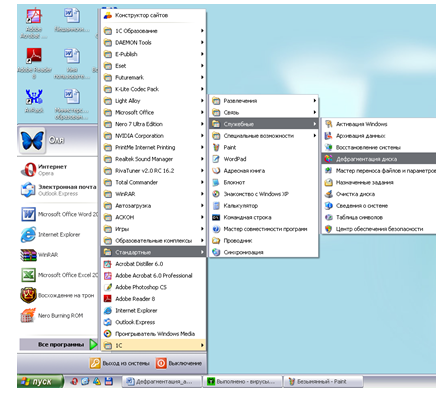The height and width of the screenshot is (393, 440).
Task: Open Acrobat Distiller 6.0 from programs list
Action: [x=153, y=264]
